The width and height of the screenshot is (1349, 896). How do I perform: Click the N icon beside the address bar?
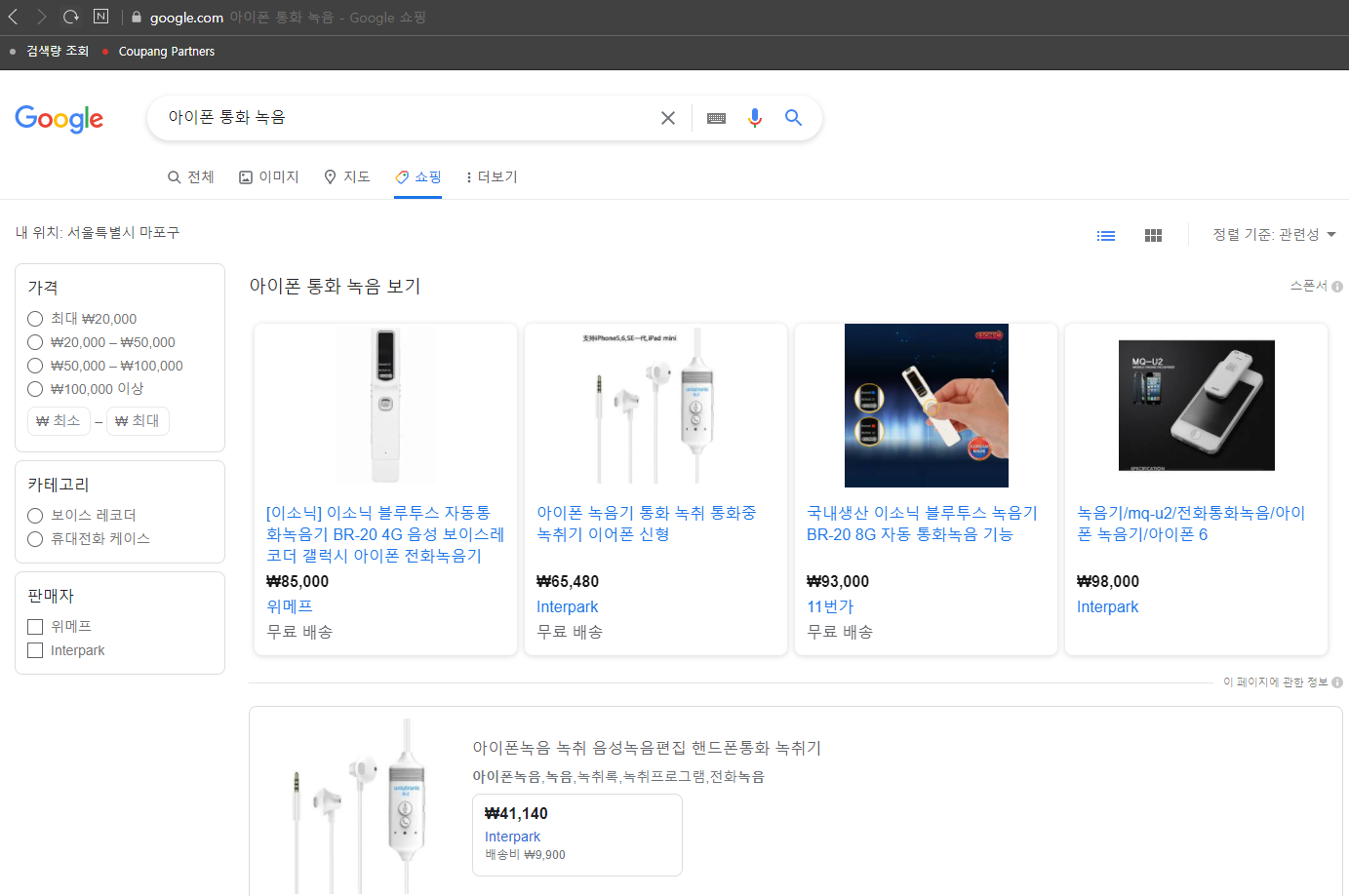coord(101,17)
